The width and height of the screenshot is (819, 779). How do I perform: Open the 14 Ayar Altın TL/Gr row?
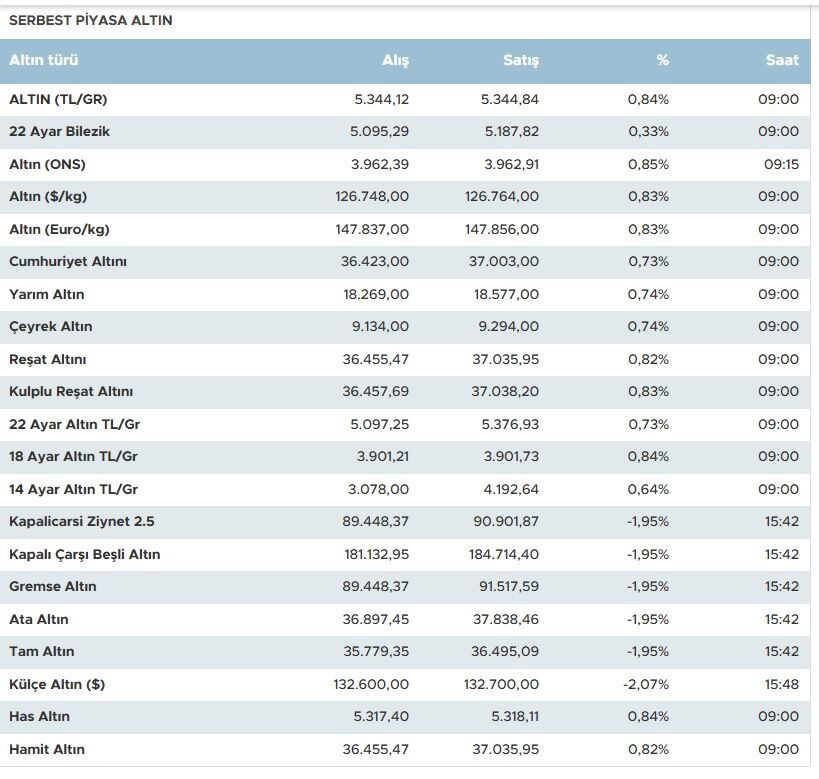(405, 490)
